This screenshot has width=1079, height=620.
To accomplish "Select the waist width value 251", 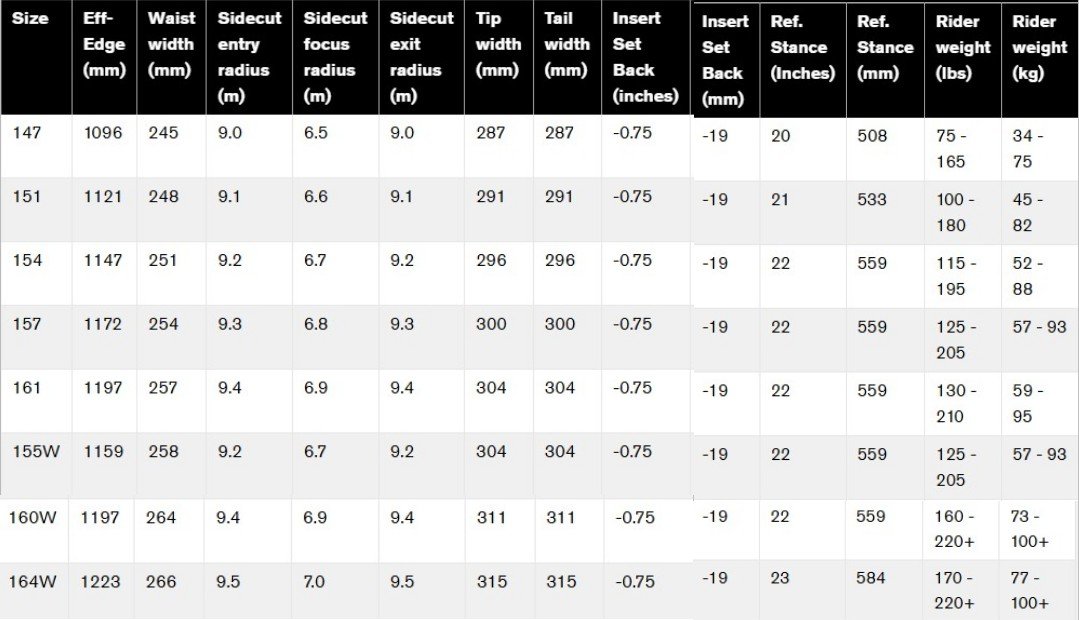I will tap(163, 260).
